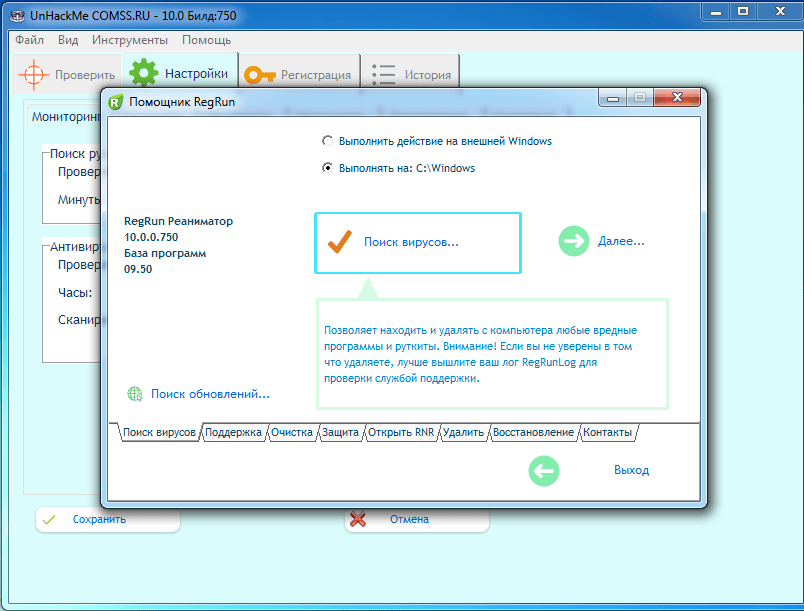Select 'Выполнять на: C:\Windows' radio button
The image size is (804, 611).
point(327,168)
